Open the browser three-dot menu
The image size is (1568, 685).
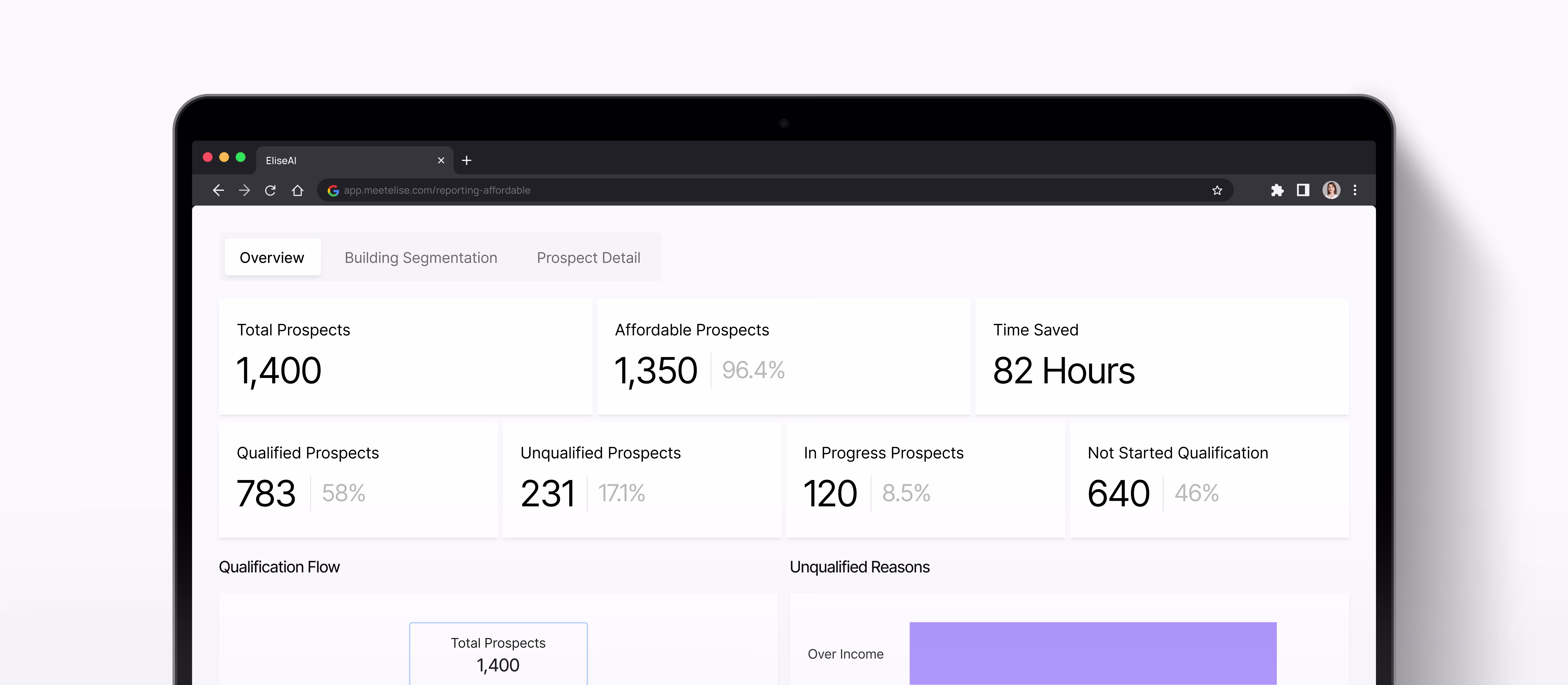click(1355, 191)
